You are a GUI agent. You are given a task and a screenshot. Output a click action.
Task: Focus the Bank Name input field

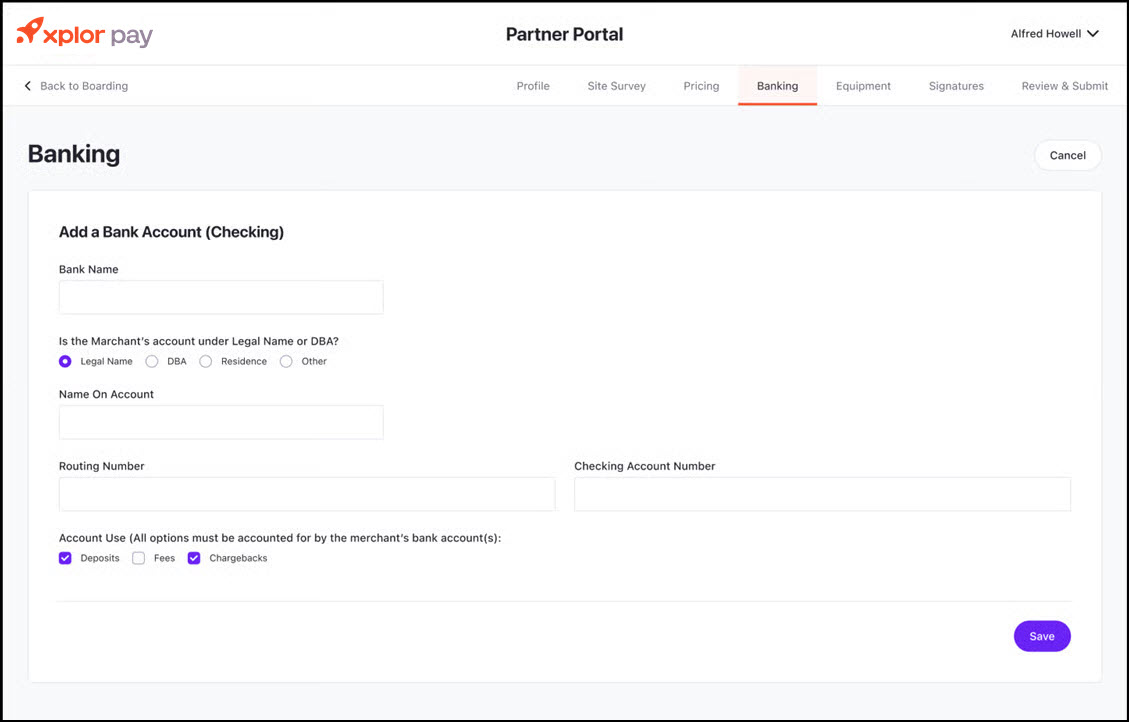pyautogui.click(x=221, y=297)
